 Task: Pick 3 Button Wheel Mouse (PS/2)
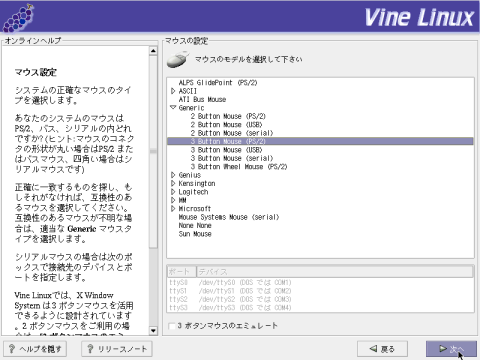point(239,166)
